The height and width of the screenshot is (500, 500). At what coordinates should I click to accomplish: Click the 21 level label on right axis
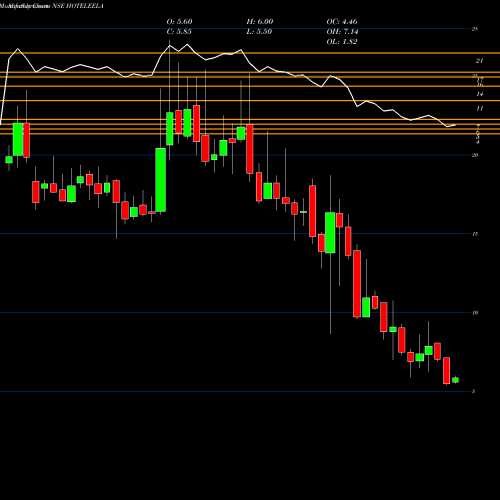tap(479, 61)
